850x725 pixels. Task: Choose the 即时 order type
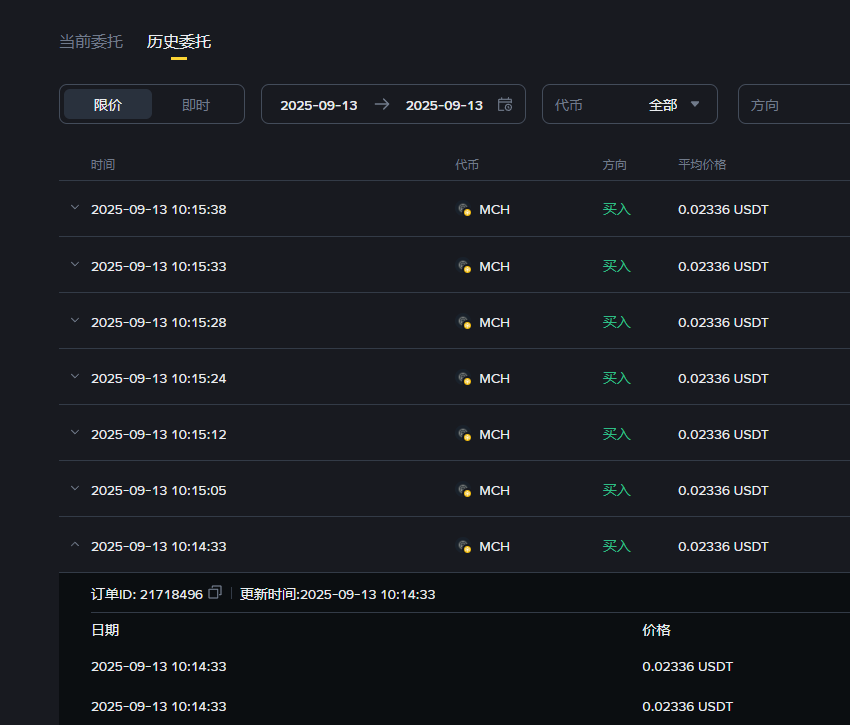point(196,105)
